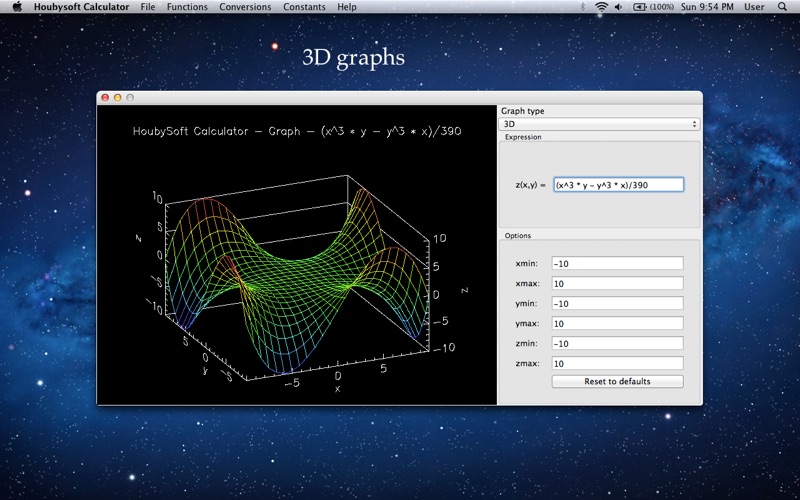800x500 pixels.
Task: Click the zmax: label
Action: [x=527, y=363]
